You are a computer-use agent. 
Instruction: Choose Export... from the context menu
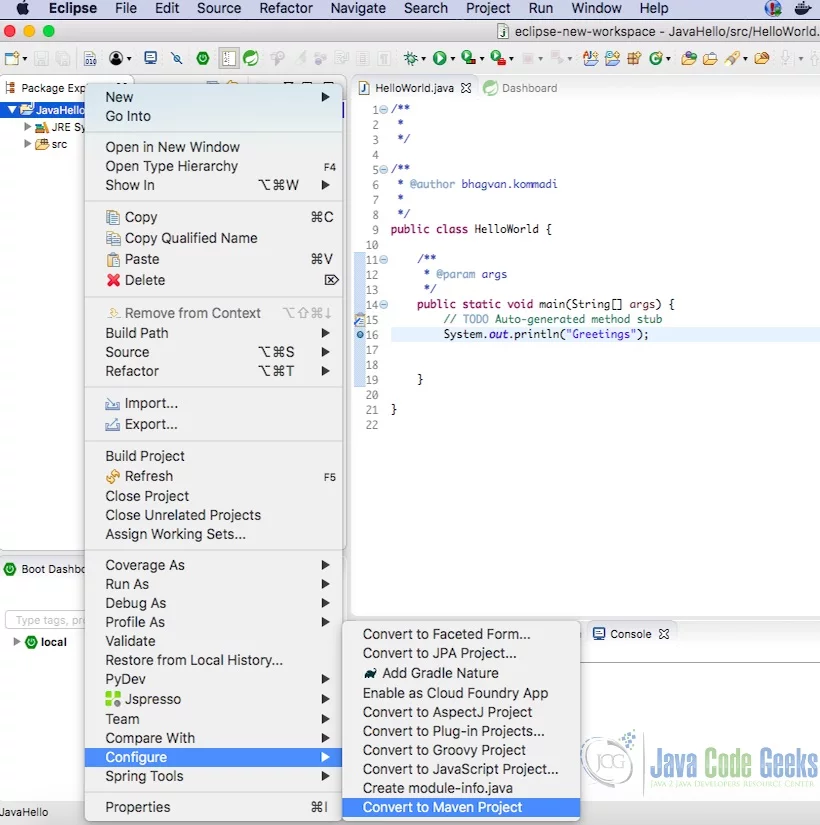pos(213,424)
